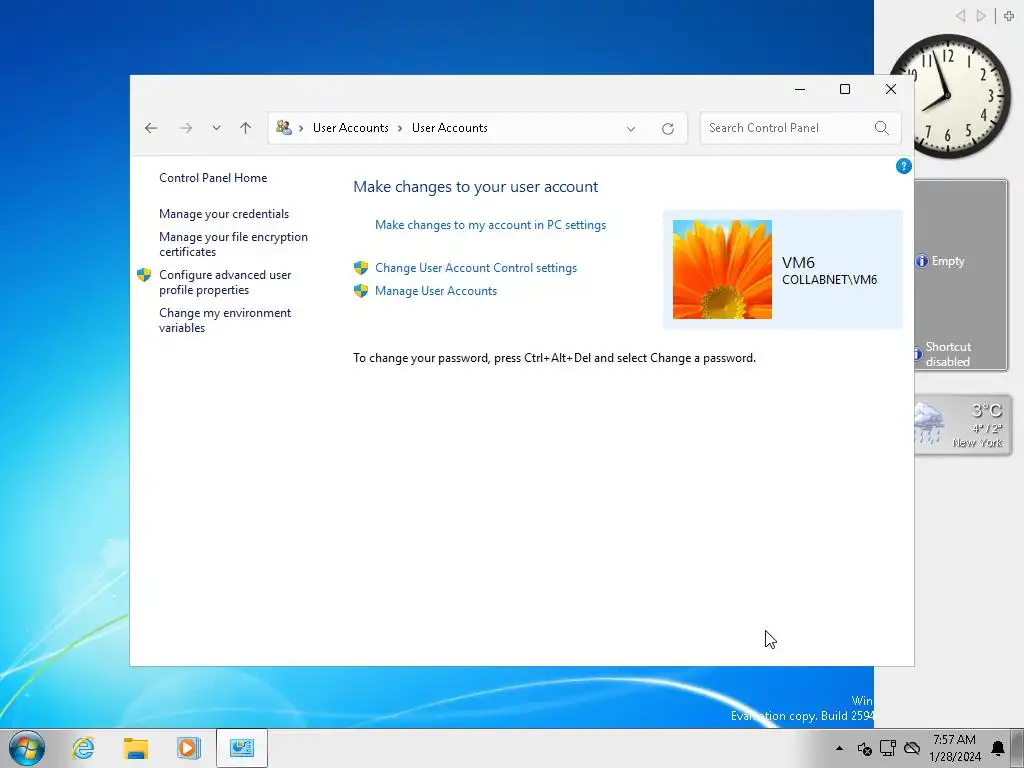Click the network tray icon
Image resolution: width=1024 pixels, height=768 pixels.
[x=888, y=748]
